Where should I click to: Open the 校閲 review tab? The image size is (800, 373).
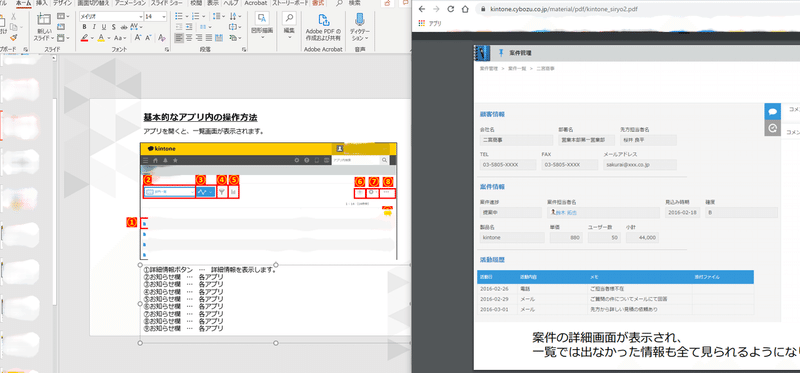[196, 3]
